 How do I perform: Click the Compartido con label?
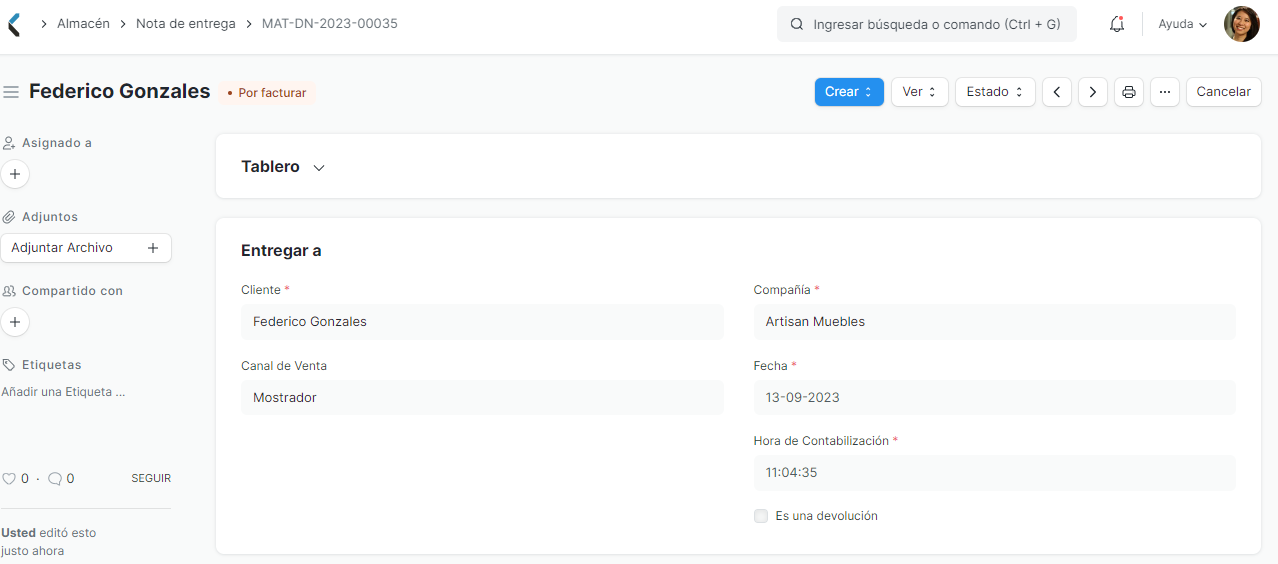(72, 291)
